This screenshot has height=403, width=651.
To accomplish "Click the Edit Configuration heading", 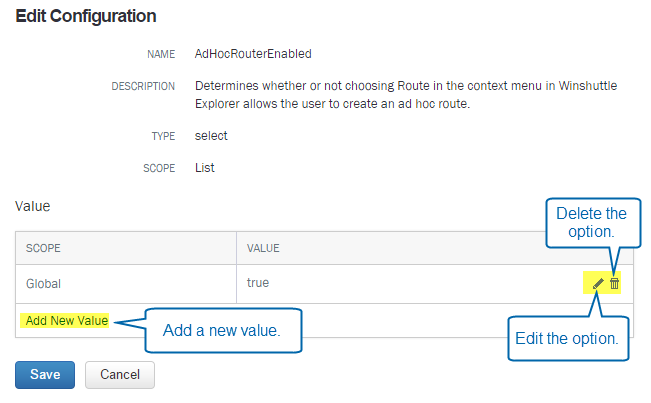I will [x=86, y=16].
